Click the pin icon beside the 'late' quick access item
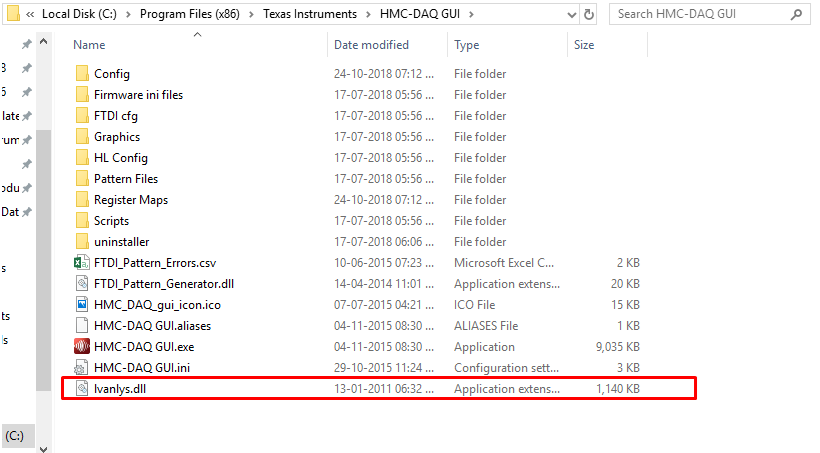Screen dimensions: 820x453 click(x=27, y=116)
